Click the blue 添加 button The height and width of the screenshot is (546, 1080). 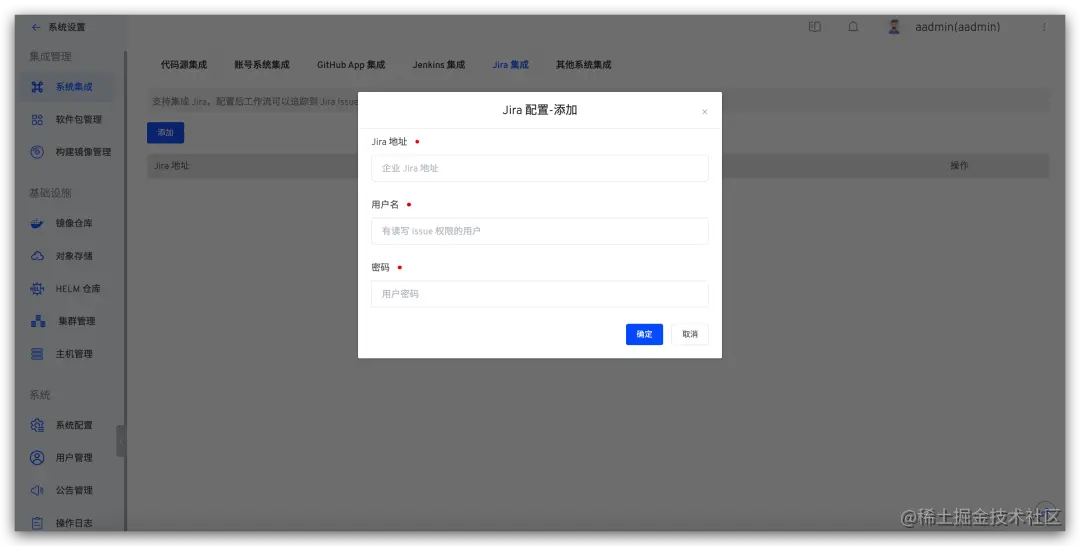coord(165,132)
